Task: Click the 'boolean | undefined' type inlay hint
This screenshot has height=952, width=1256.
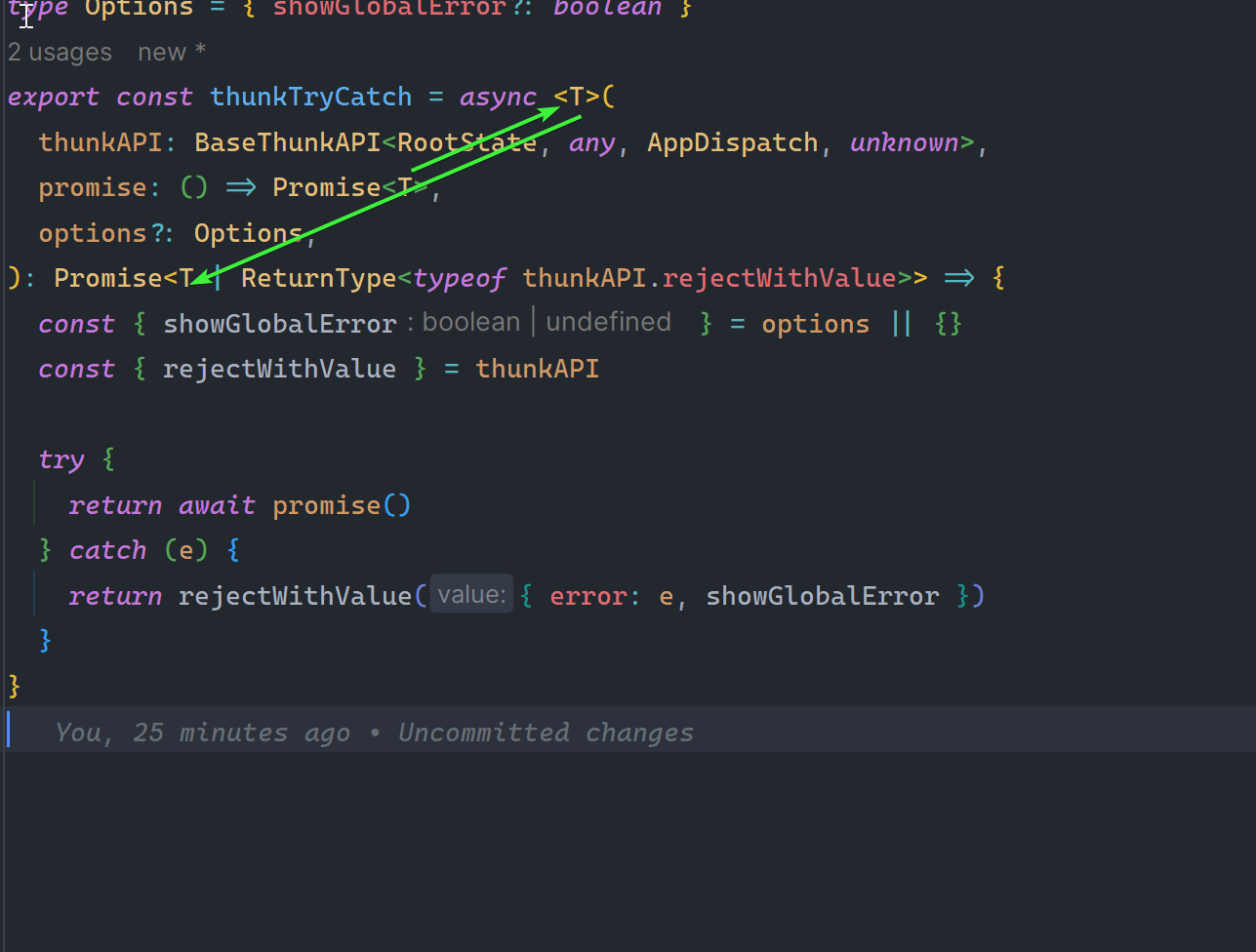Action: [x=547, y=323]
